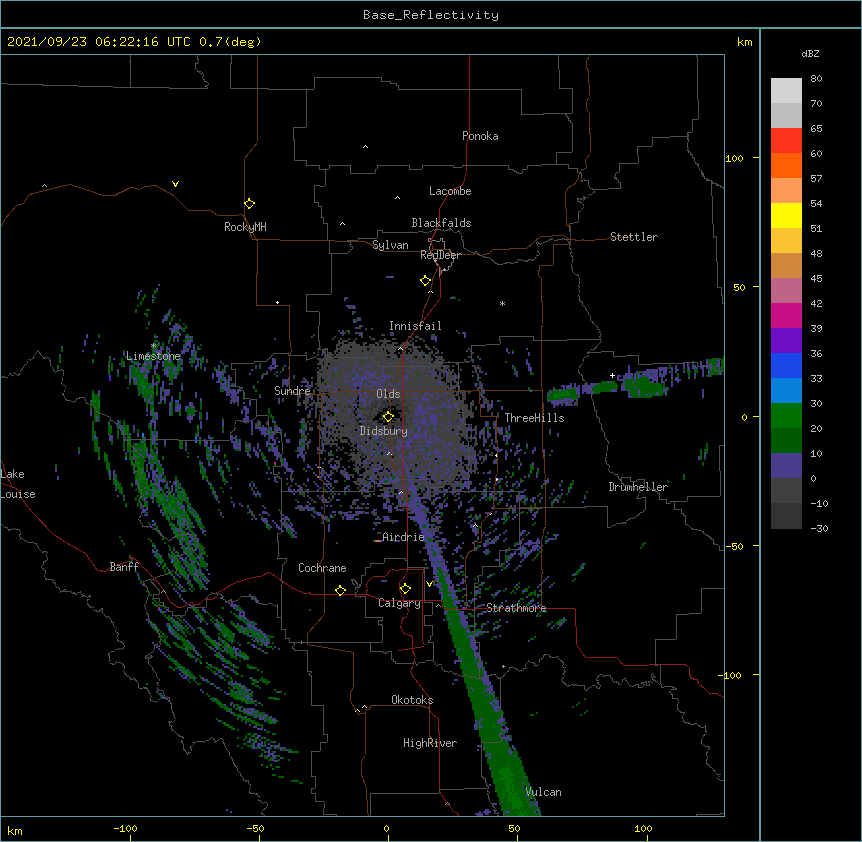Viewport: 862px width, 842px height.
Task: Click the Didsbury city label
Action: (x=384, y=431)
